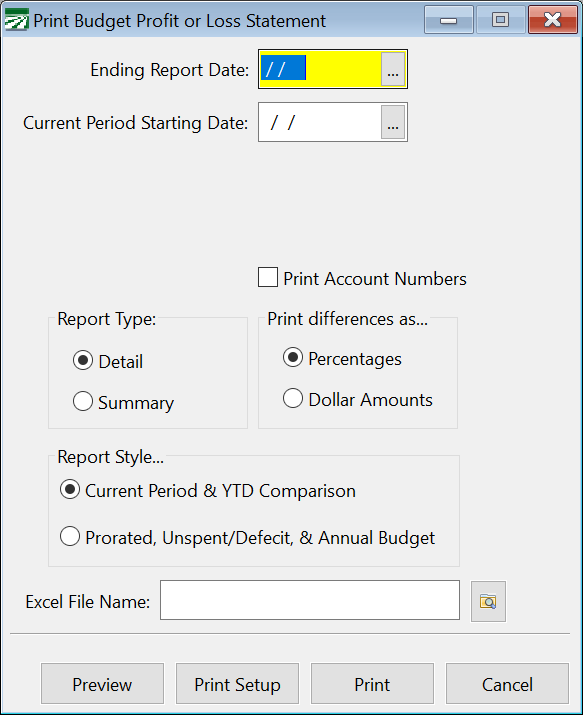The width and height of the screenshot is (583, 715).
Task: Select Current Period & YTD Comparison style
Action: tap(70, 490)
